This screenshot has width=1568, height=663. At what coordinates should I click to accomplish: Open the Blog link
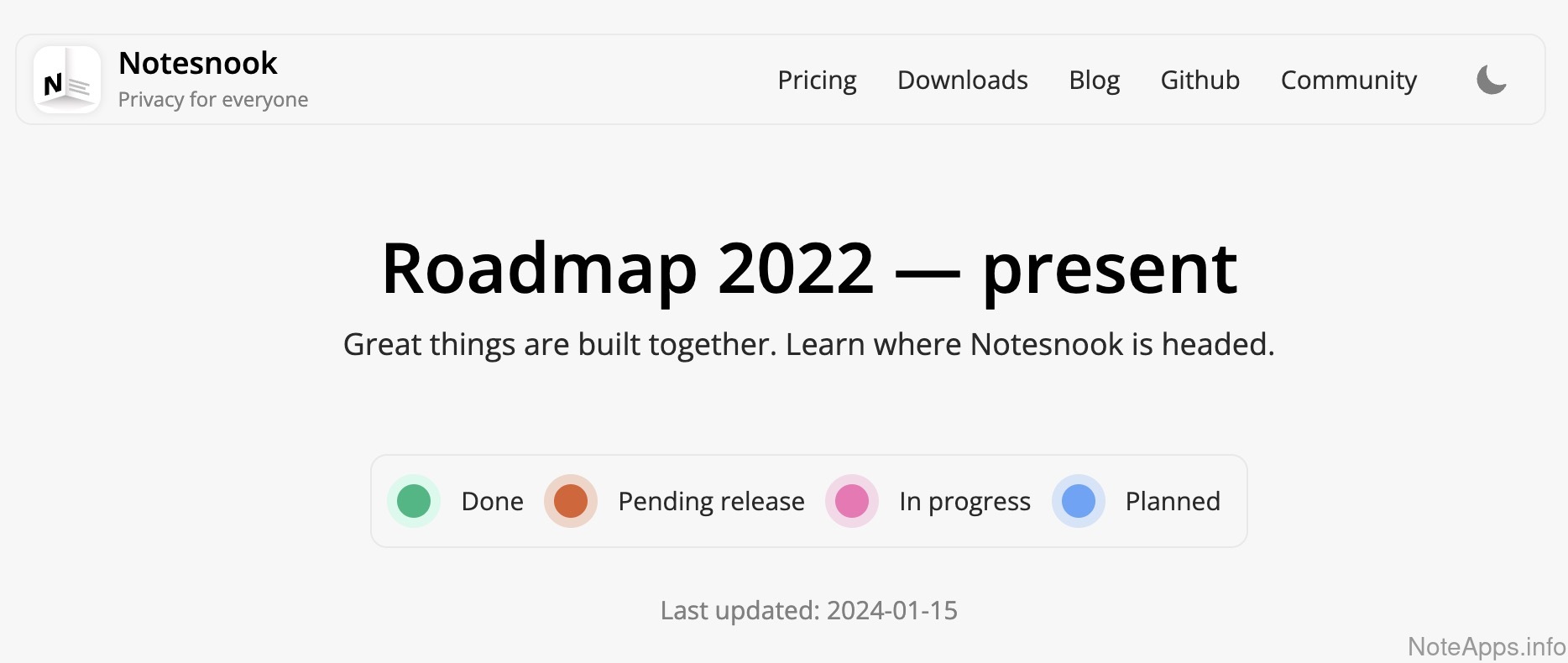[x=1094, y=80]
